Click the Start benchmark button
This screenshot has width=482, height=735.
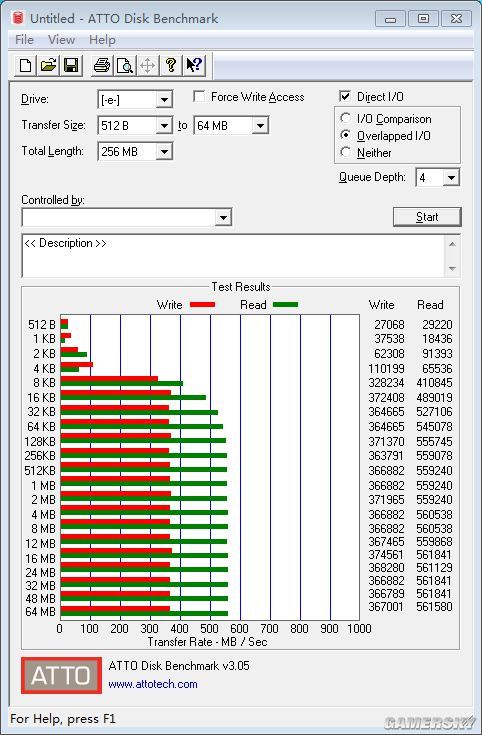(x=427, y=217)
